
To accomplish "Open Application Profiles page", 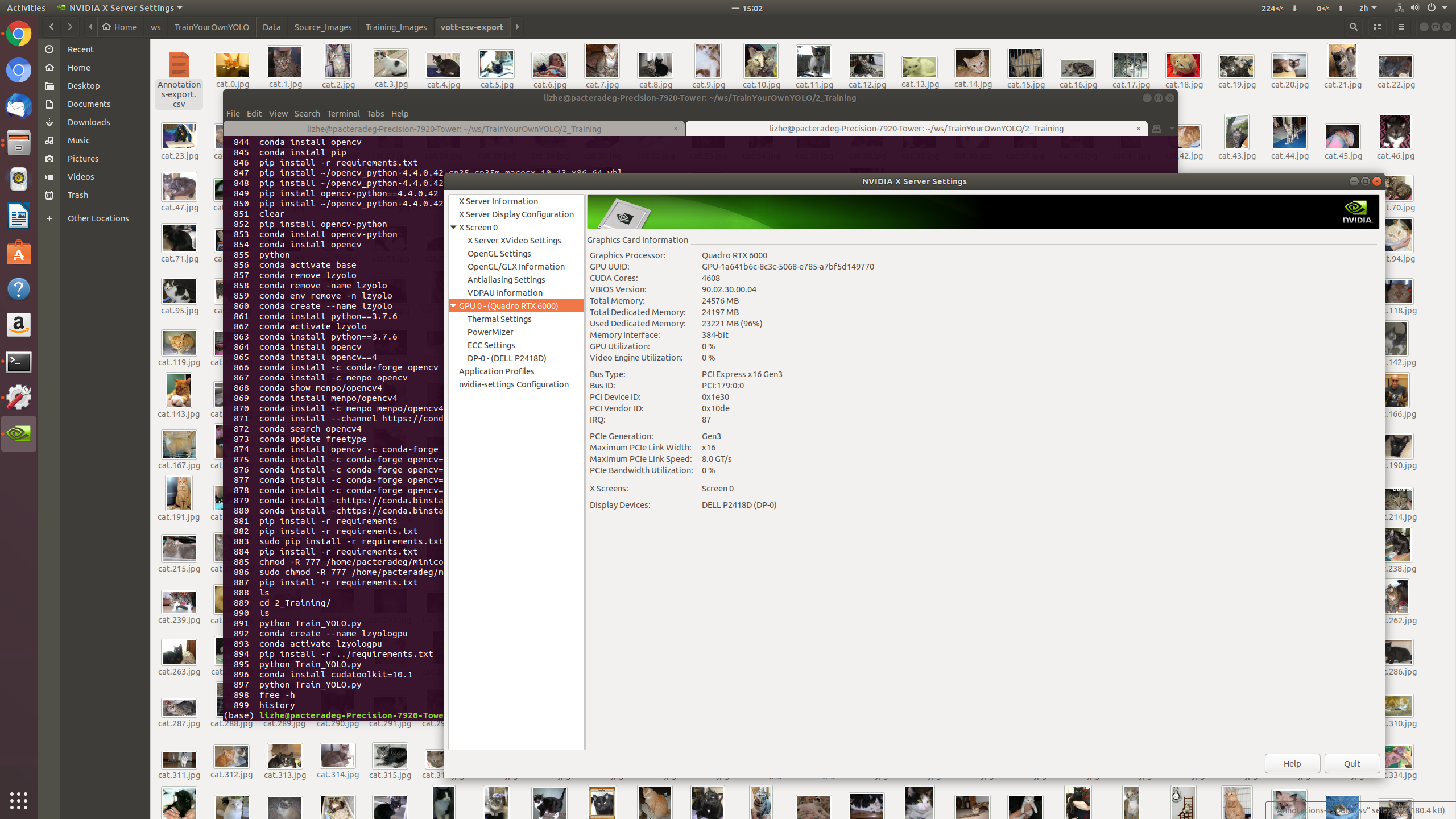I will click(x=497, y=371).
